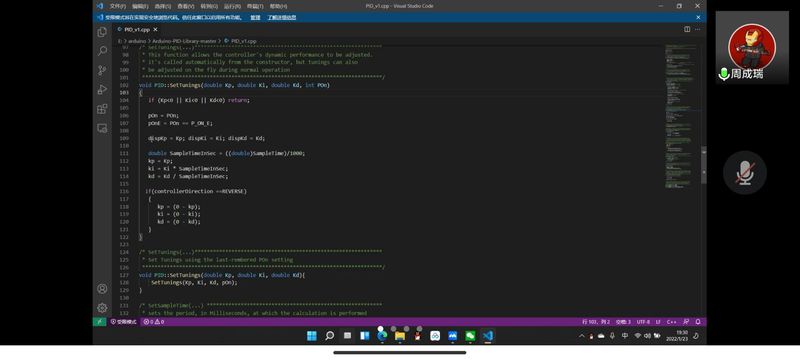
Task: Open the 查看(V) menu
Action: click(186, 6)
